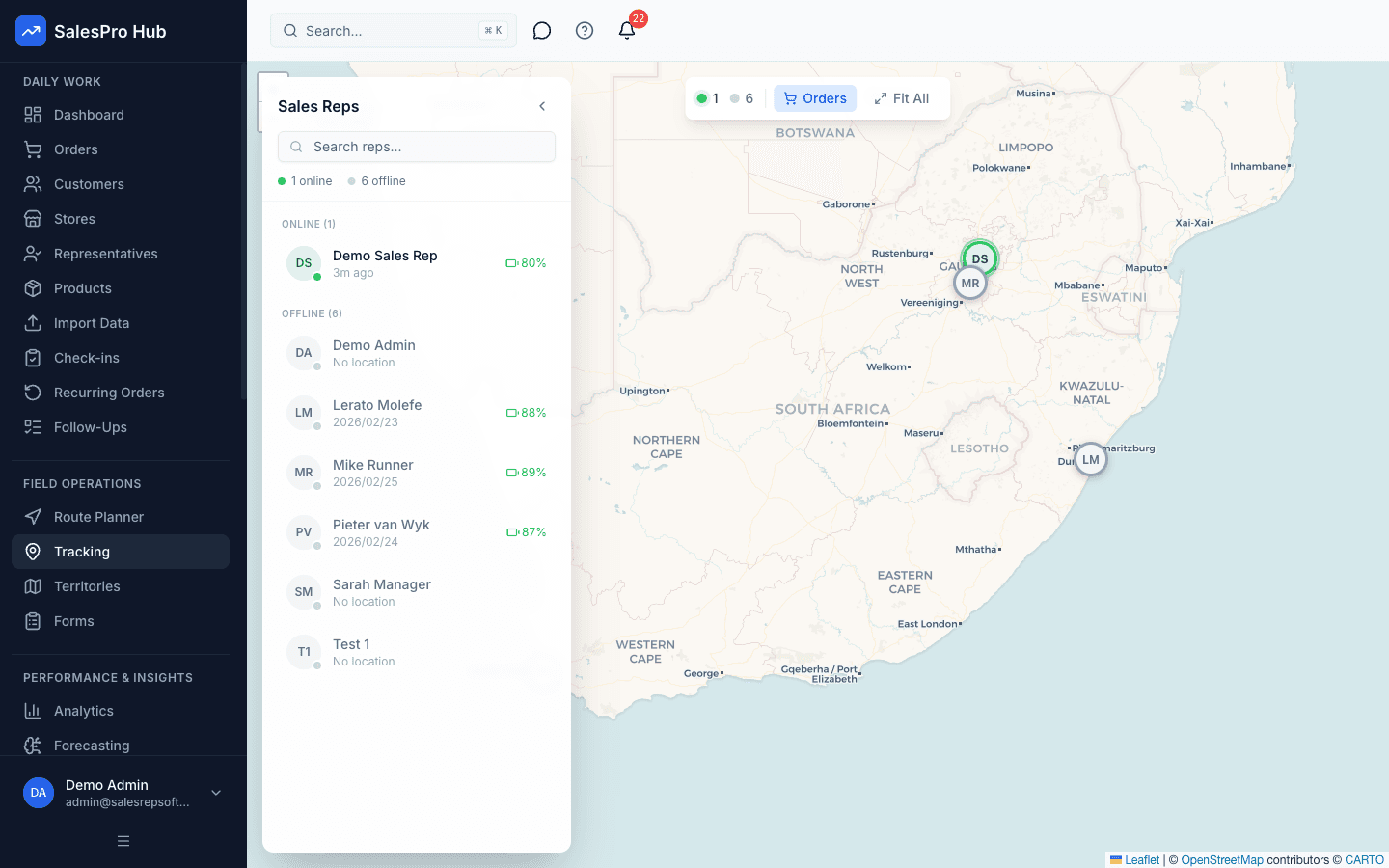Click the Fit All button

pos(902,98)
